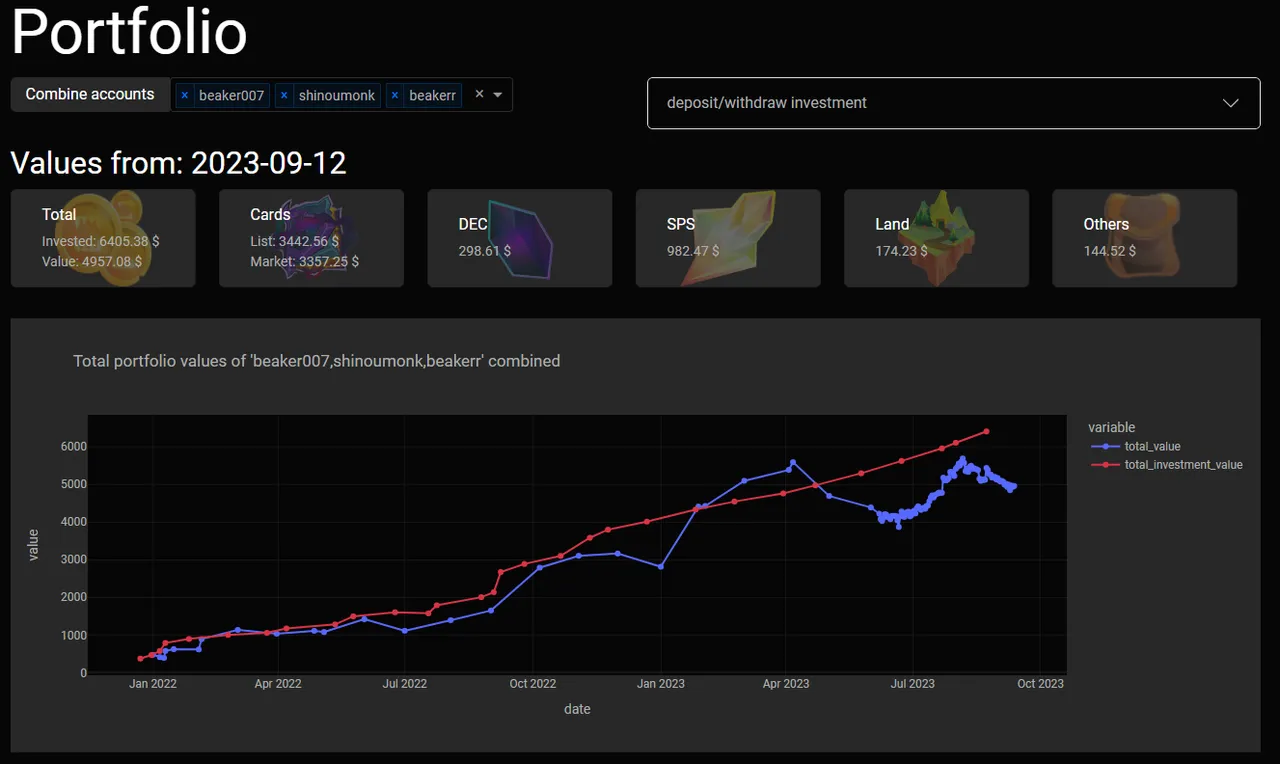Click the 'Apr 2023' x-axis label
This screenshot has width=1280, height=764.
tap(786, 684)
